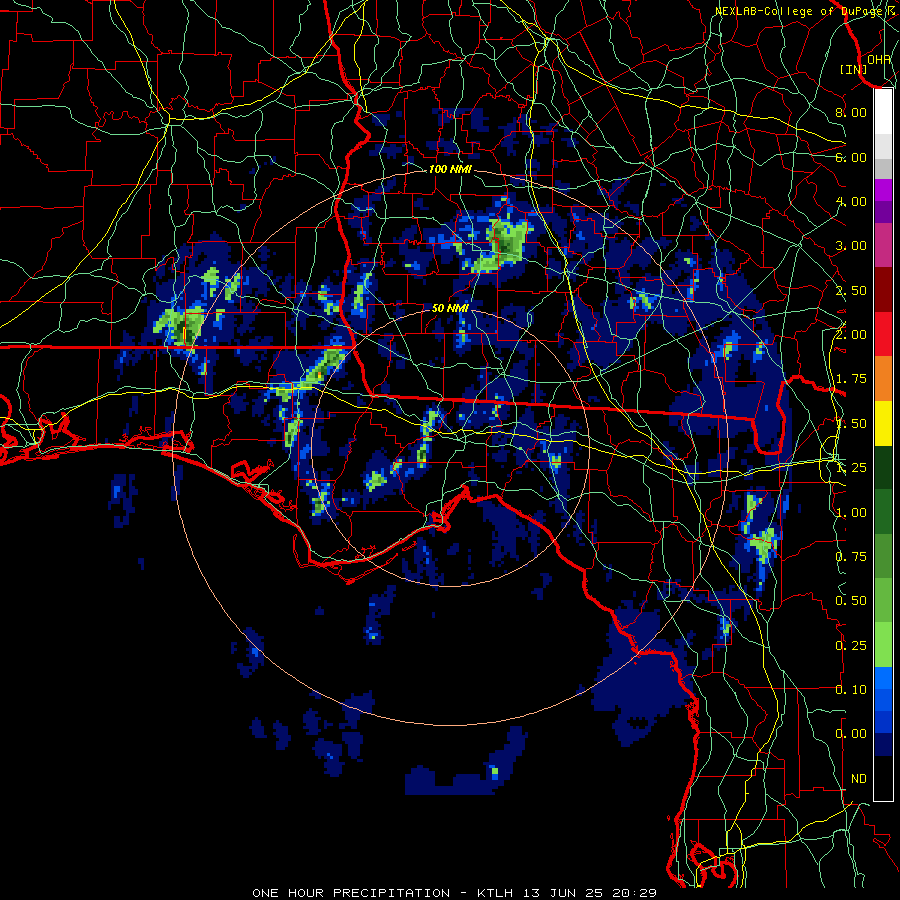Click the KTLH station identifier
The height and width of the screenshot is (900, 900).
tap(498, 893)
